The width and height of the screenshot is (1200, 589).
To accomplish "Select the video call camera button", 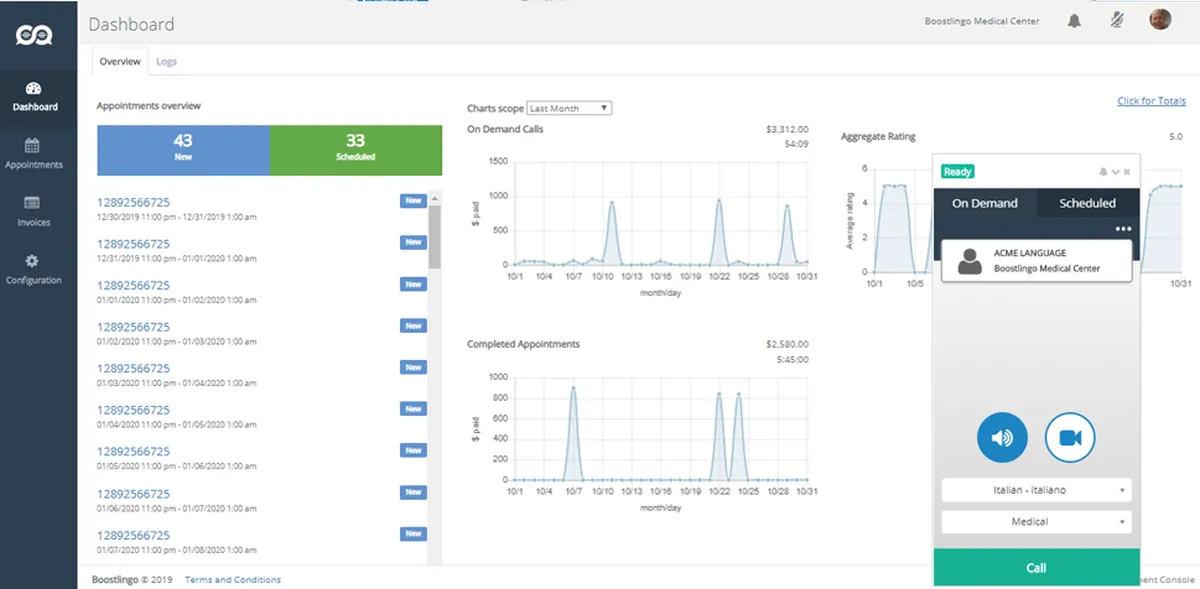I will tap(1070, 437).
